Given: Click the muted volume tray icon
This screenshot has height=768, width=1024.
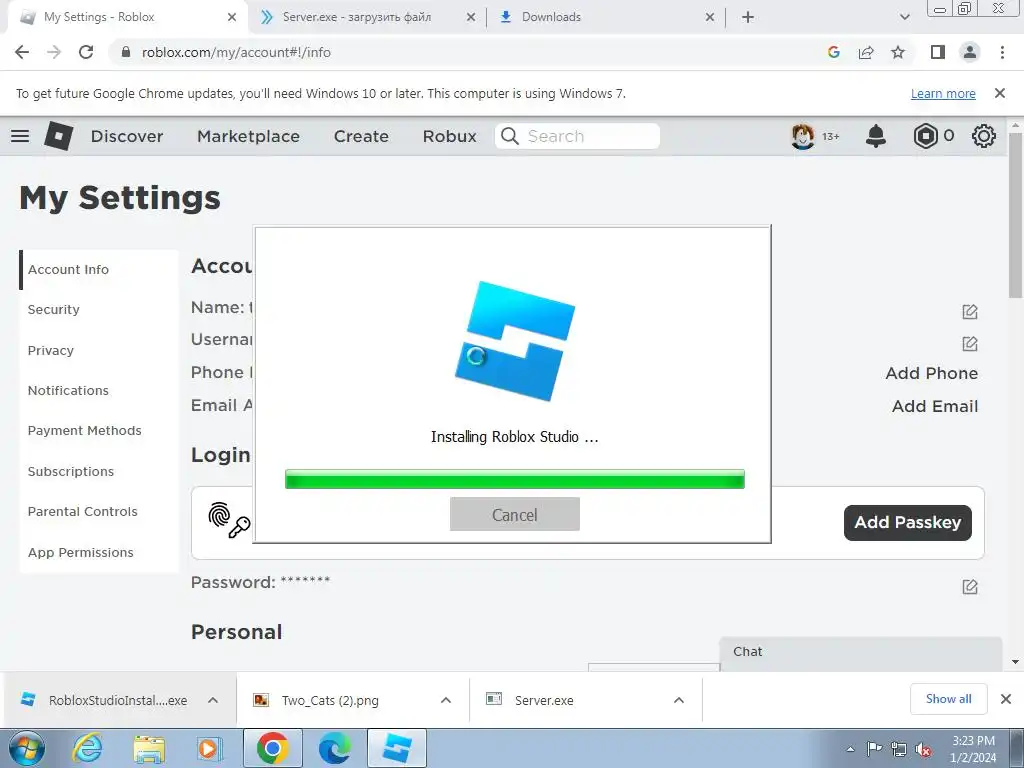Looking at the screenshot, I should coord(923,749).
